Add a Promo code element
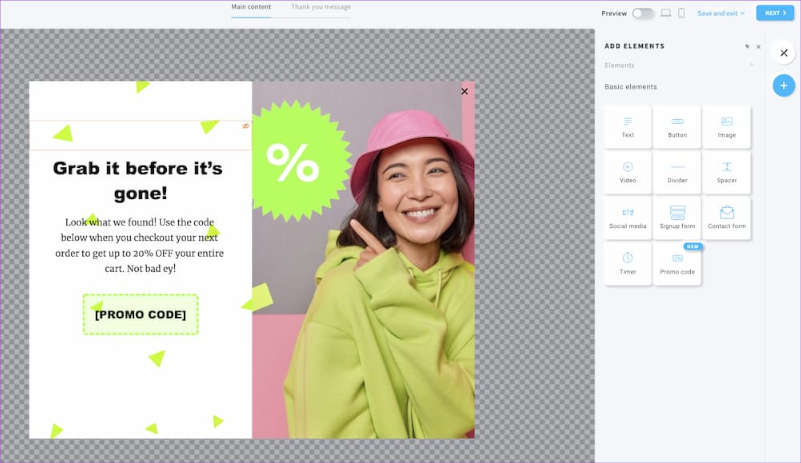This screenshot has width=801, height=463. pyautogui.click(x=677, y=264)
